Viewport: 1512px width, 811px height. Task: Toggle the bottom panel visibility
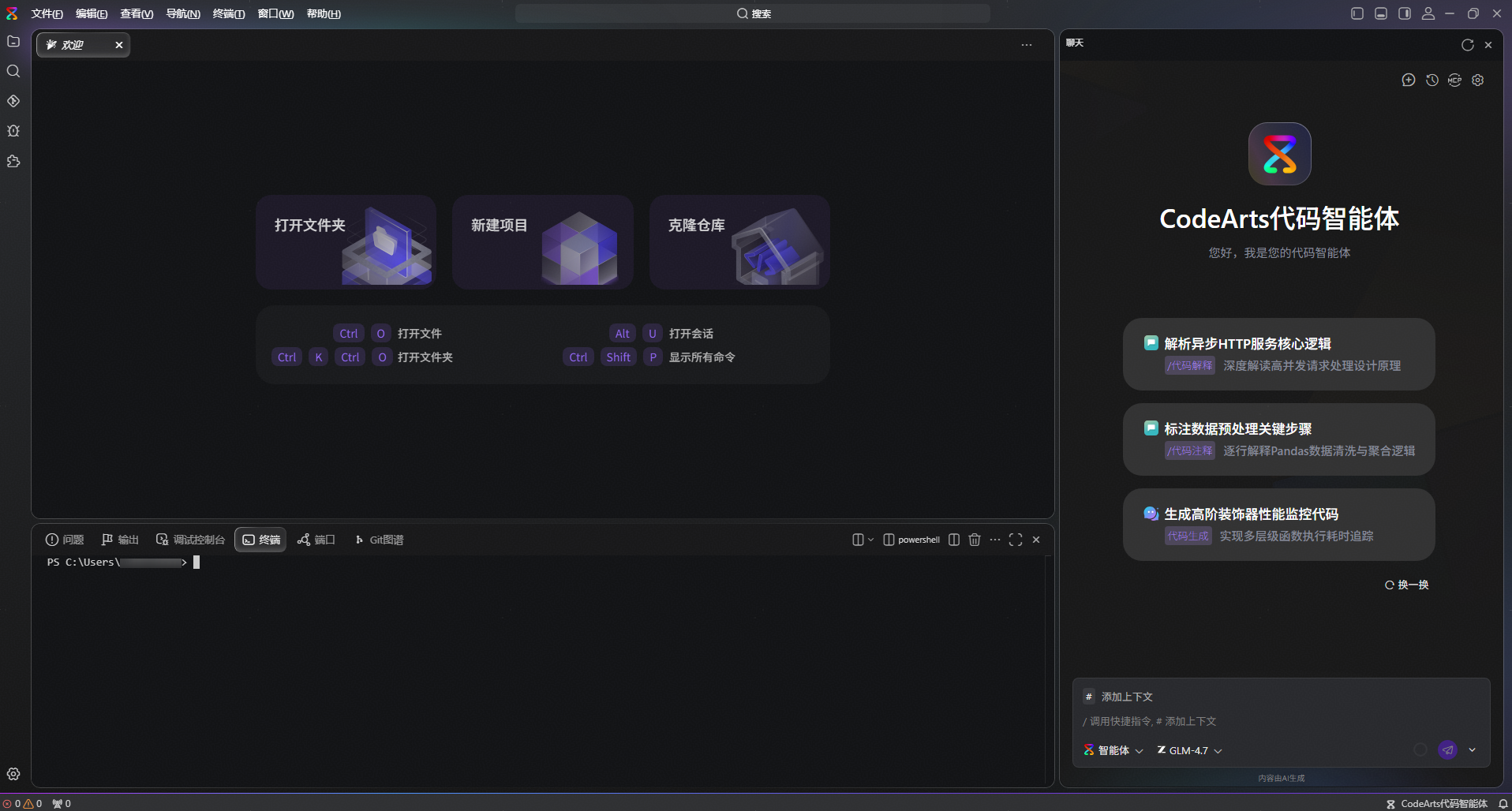pos(1381,13)
